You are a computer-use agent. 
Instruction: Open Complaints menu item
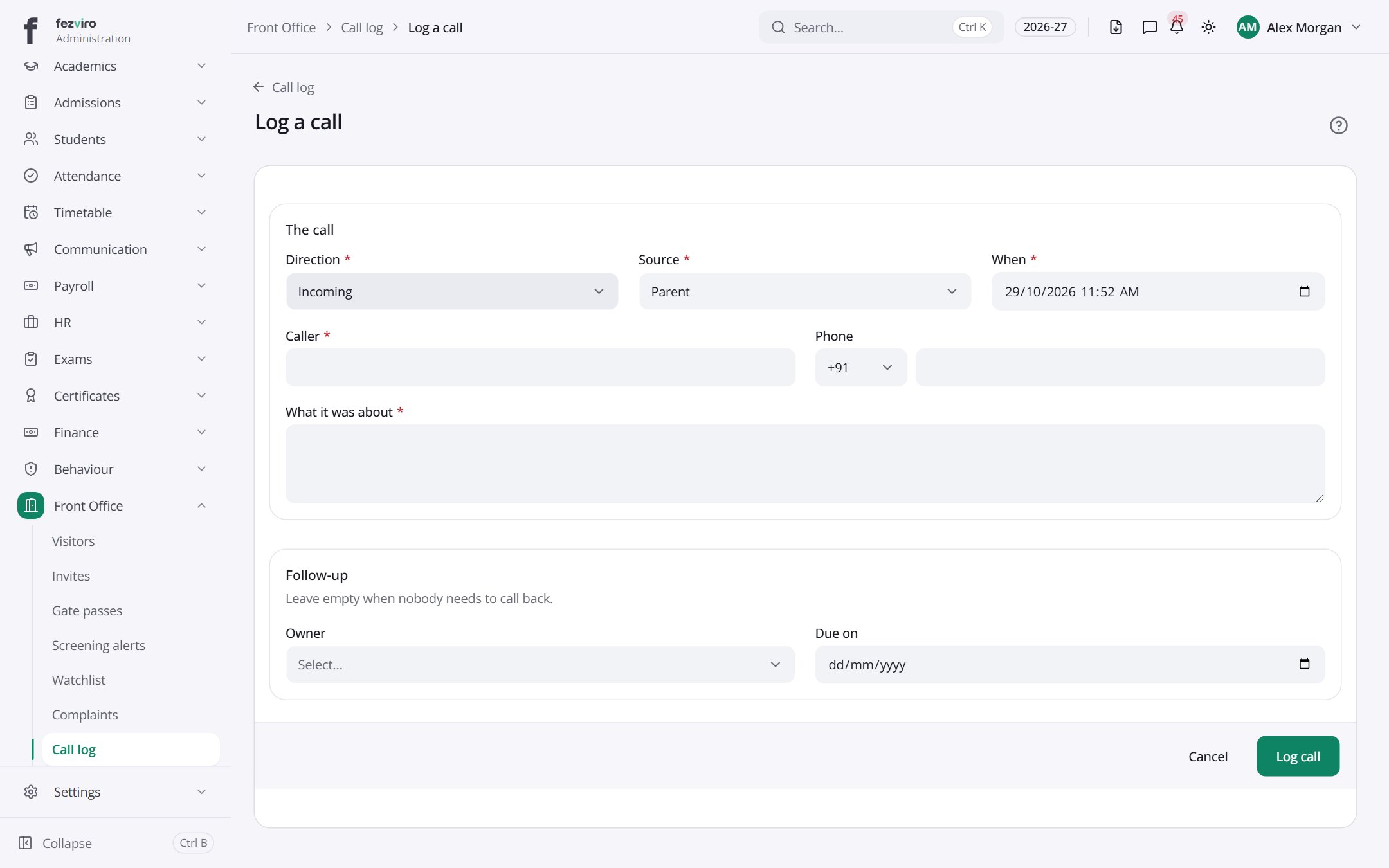(x=85, y=715)
